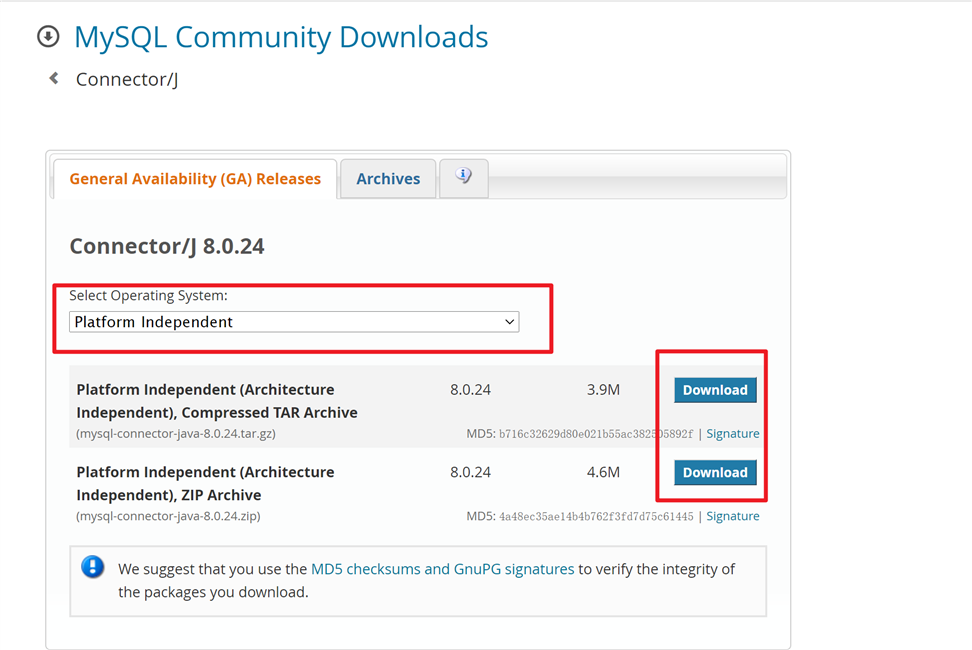Open the Select Operating System dropdown
The width and height of the screenshot is (972, 650).
(x=294, y=322)
